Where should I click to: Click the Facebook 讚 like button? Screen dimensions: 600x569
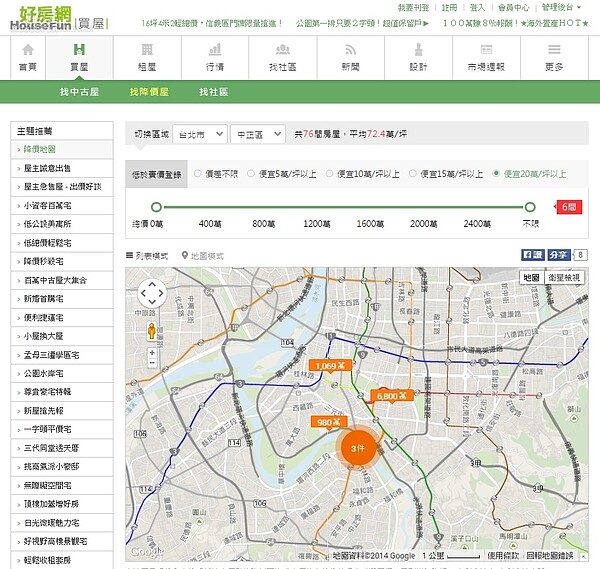click(532, 255)
